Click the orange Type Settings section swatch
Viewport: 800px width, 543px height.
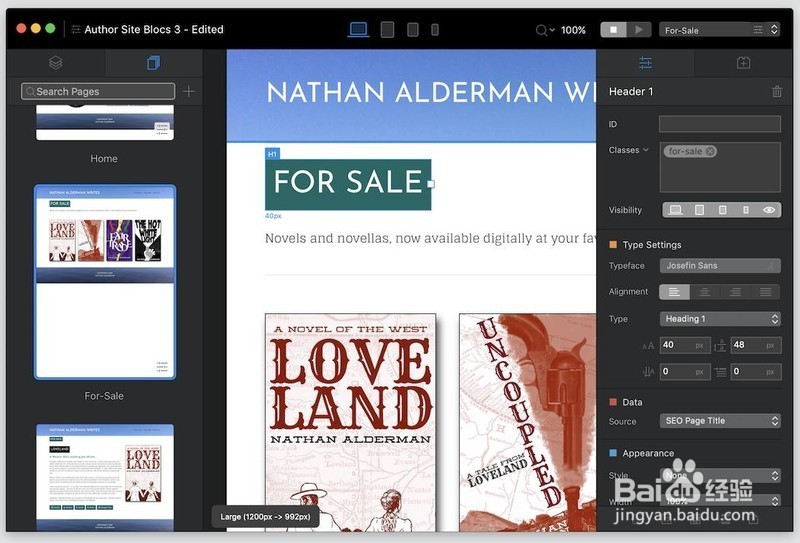[x=613, y=244]
